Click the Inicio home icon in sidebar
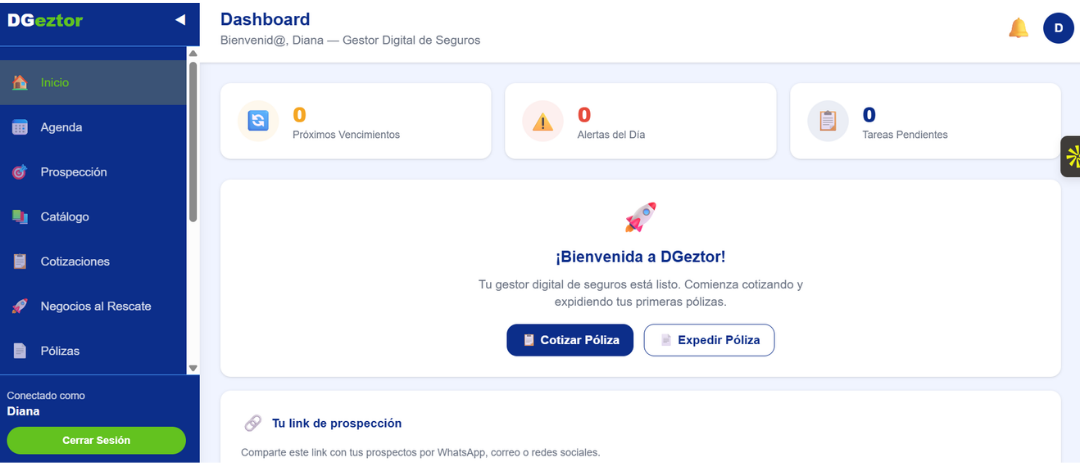Viewport: 1080px width, 466px height. [20, 83]
